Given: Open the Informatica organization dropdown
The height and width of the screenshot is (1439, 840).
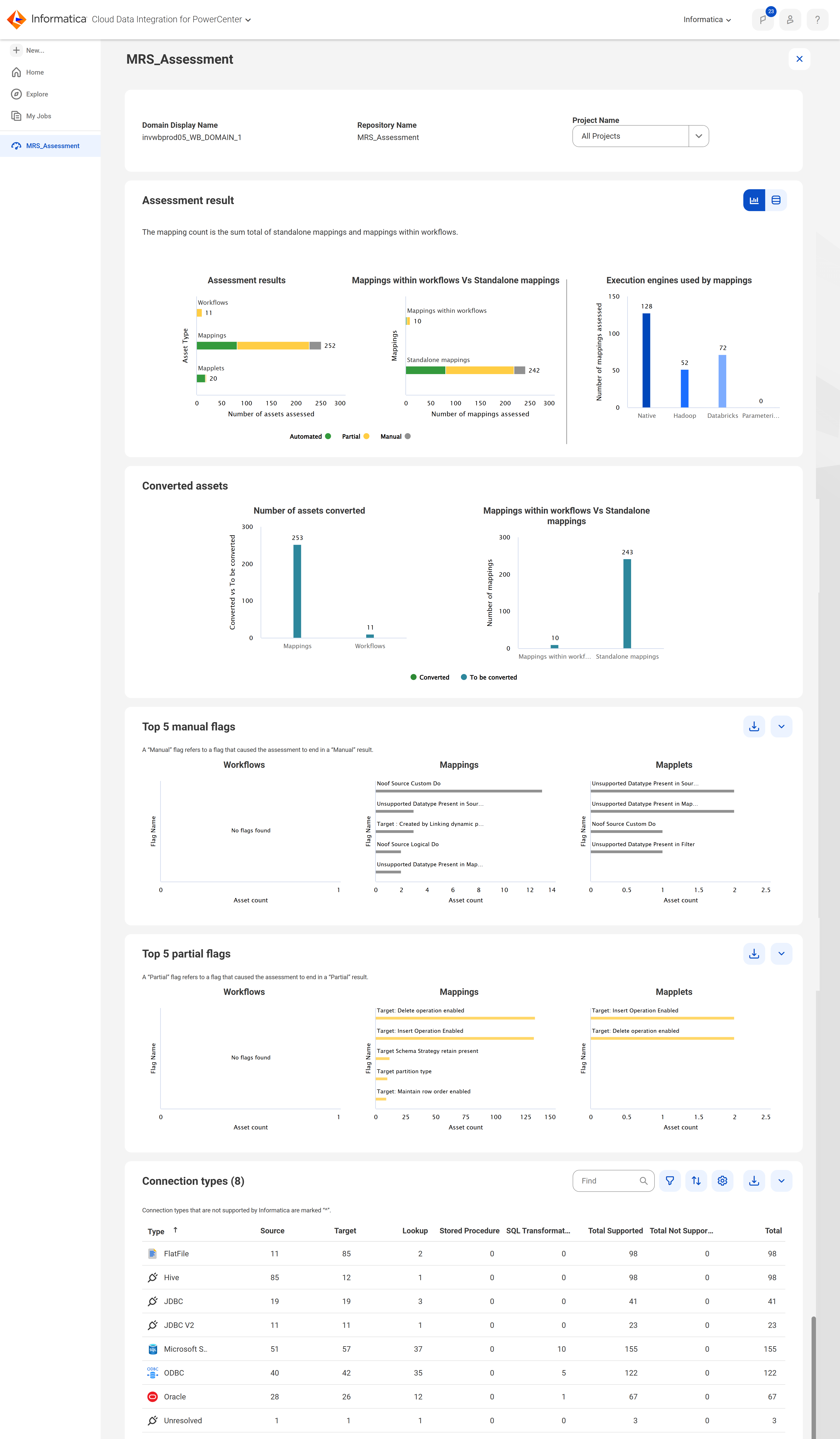Looking at the screenshot, I should [707, 19].
